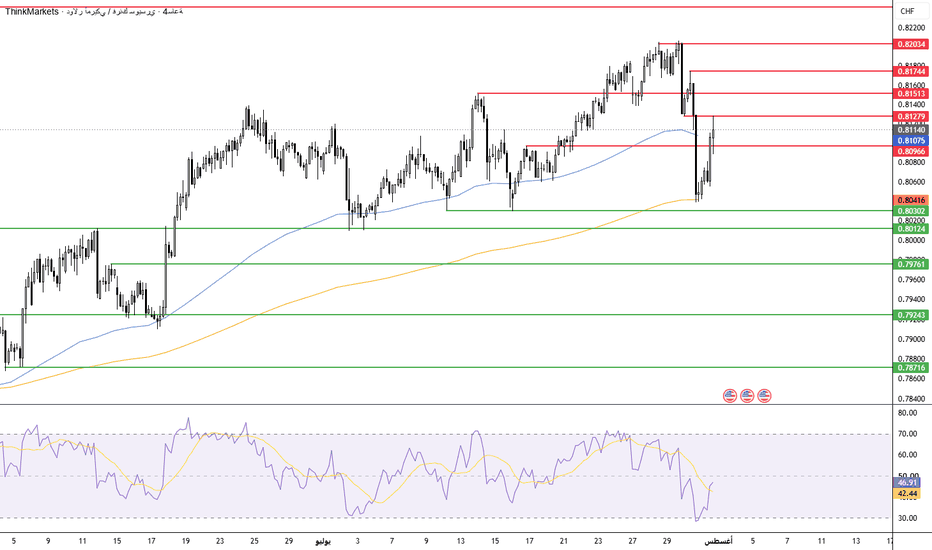Click the 3 date label on time axis
Image resolution: width=932 pixels, height=550 pixels.
[x=357, y=541]
